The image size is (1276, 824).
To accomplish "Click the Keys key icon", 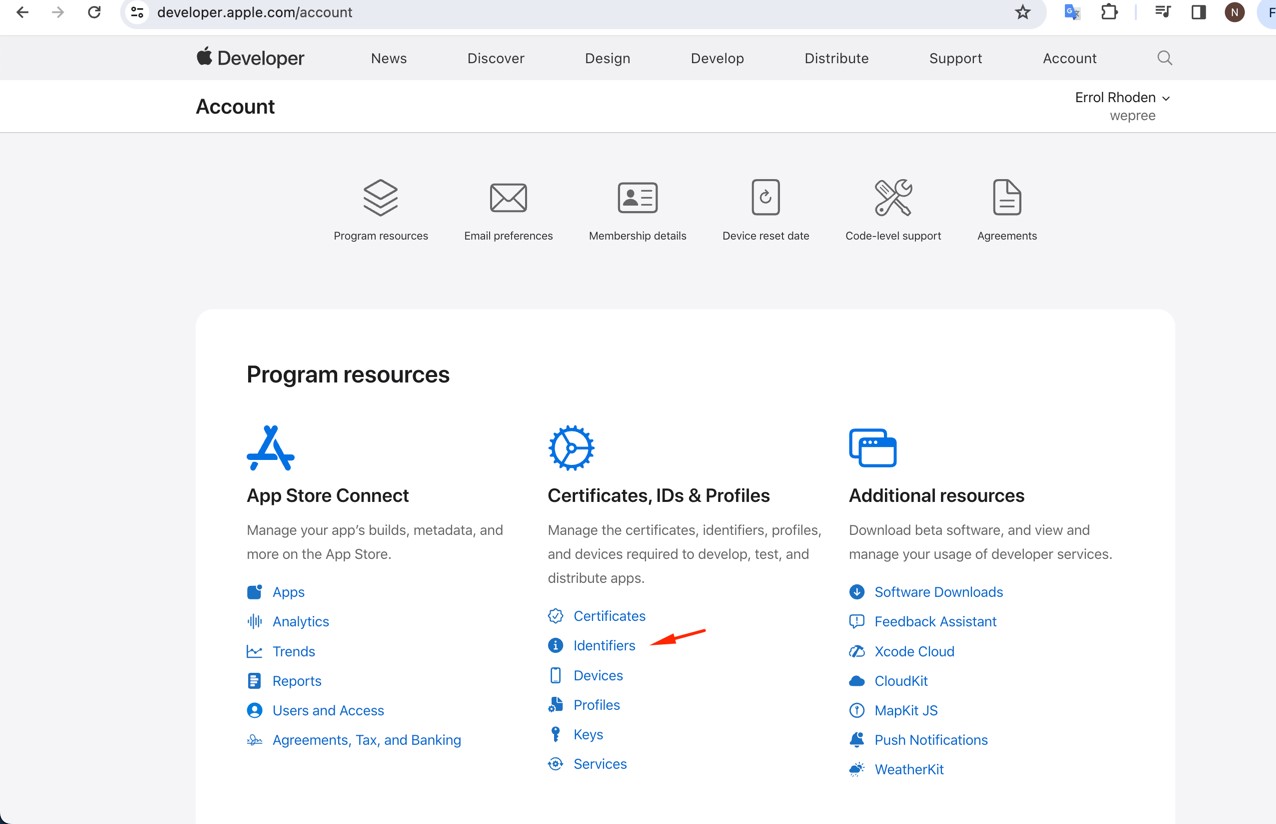I will coord(555,734).
